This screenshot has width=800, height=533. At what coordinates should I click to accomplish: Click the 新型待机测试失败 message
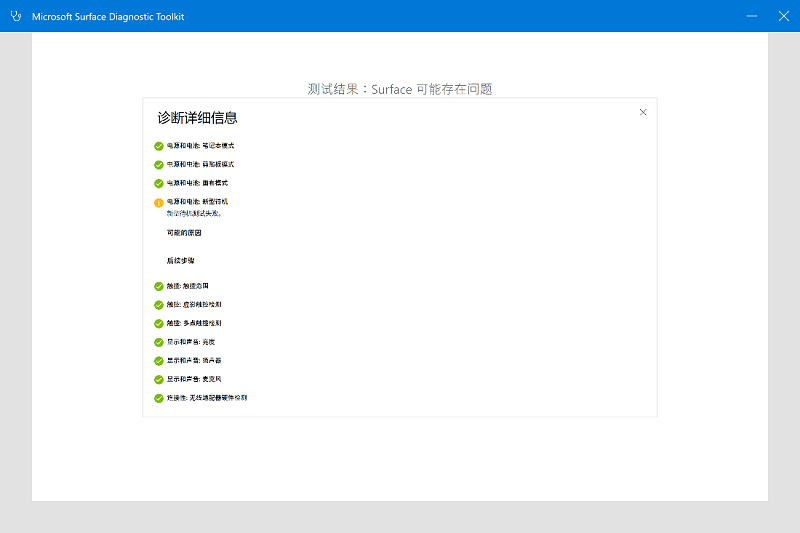click(x=194, y=213)
